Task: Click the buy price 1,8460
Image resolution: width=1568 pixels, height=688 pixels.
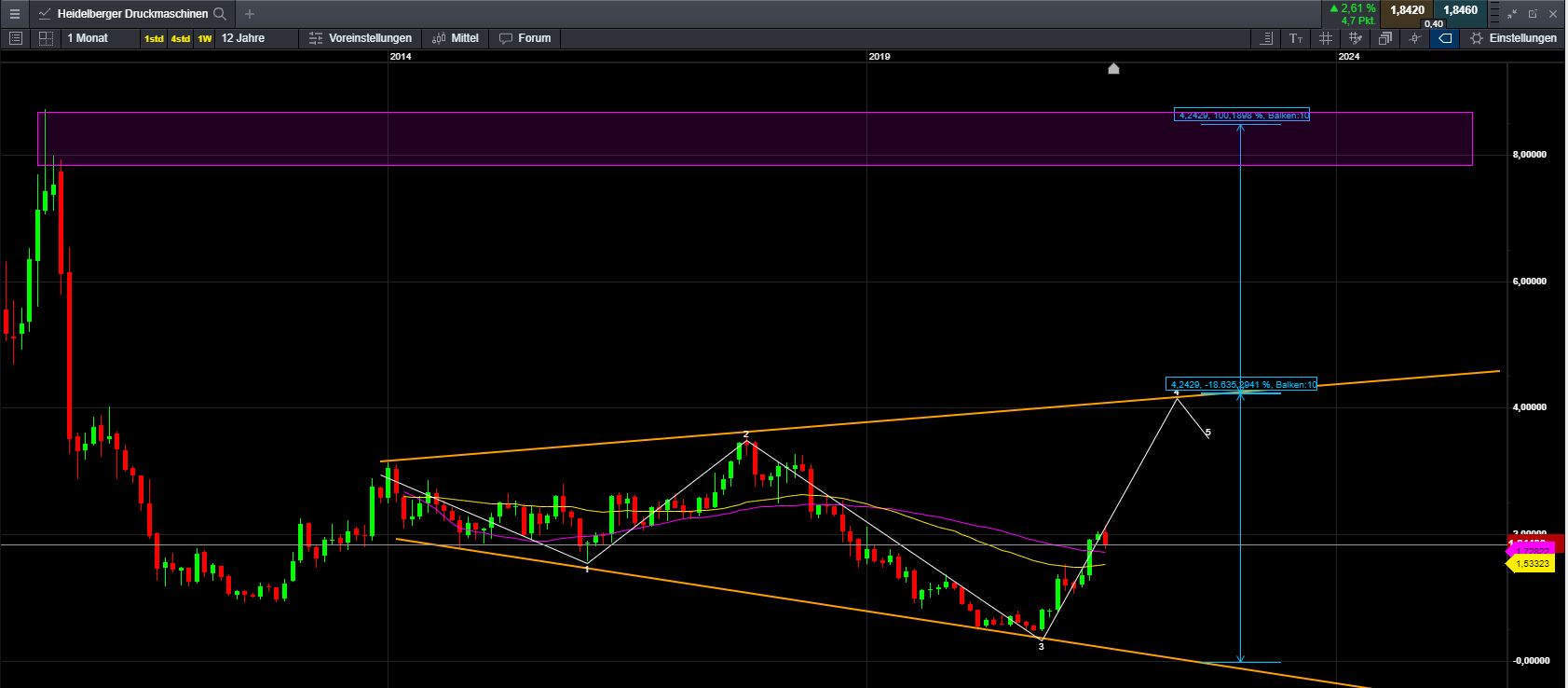Action: point(1460,10)
